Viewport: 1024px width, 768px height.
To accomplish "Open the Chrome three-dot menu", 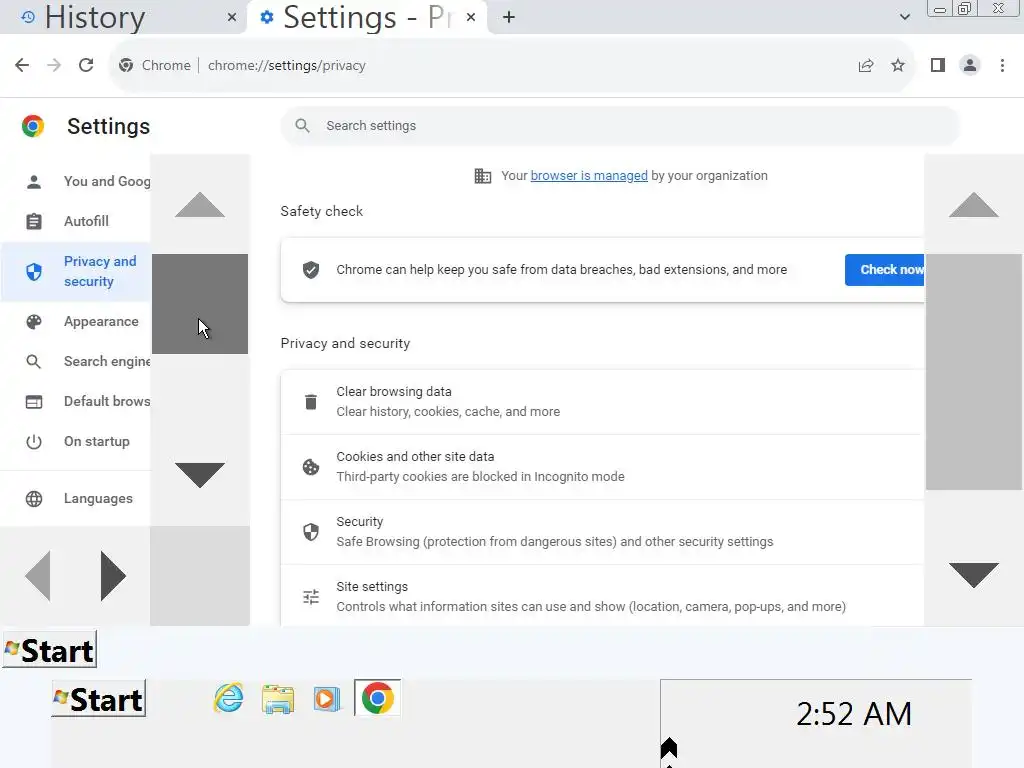I will (x=1002, y=65).
